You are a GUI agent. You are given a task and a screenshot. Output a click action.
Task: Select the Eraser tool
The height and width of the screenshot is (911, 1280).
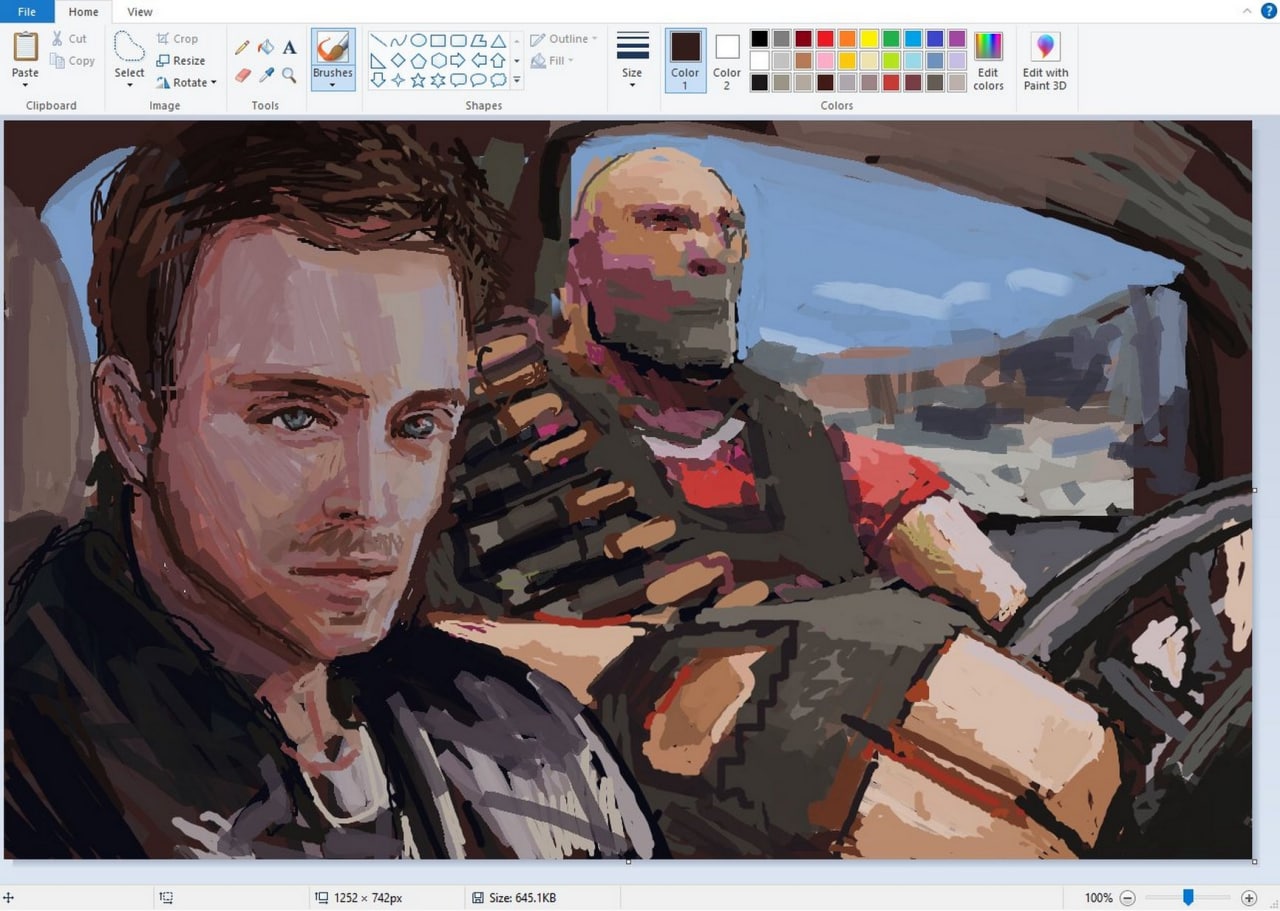point(242,75)
